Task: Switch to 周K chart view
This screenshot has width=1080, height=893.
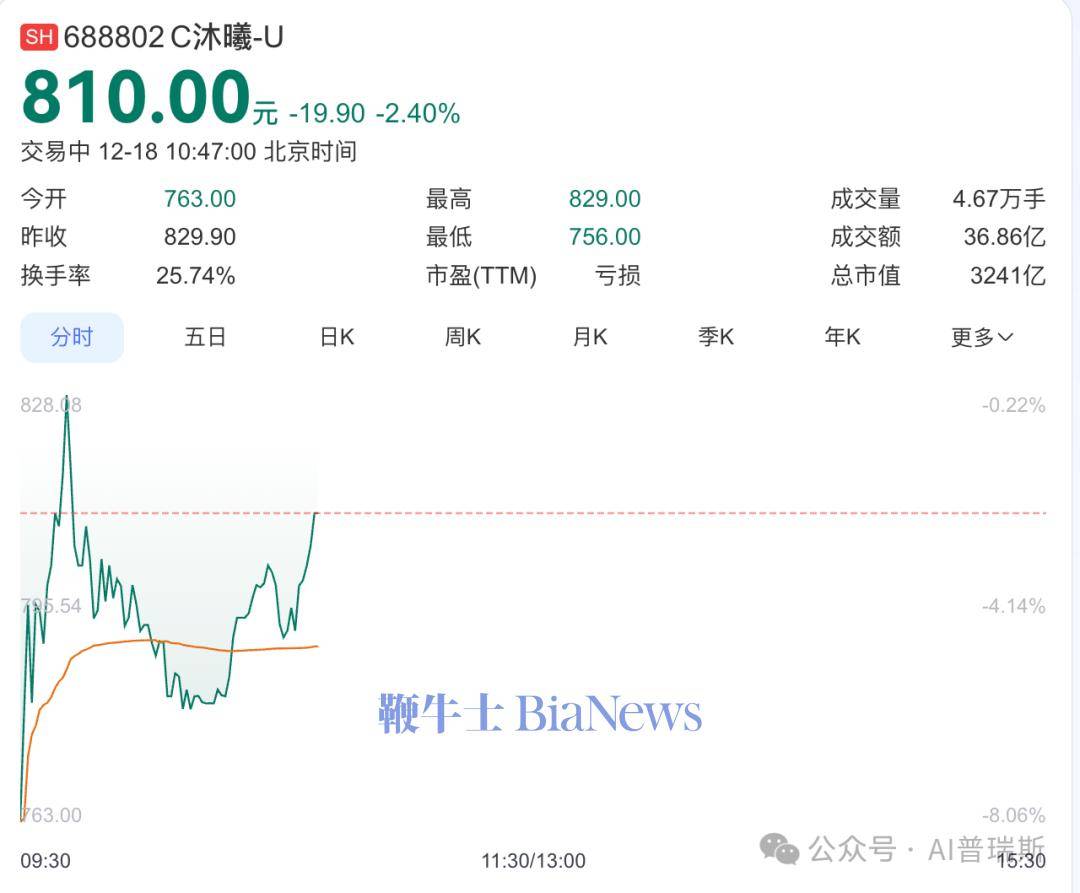Action: click(463, 337)
